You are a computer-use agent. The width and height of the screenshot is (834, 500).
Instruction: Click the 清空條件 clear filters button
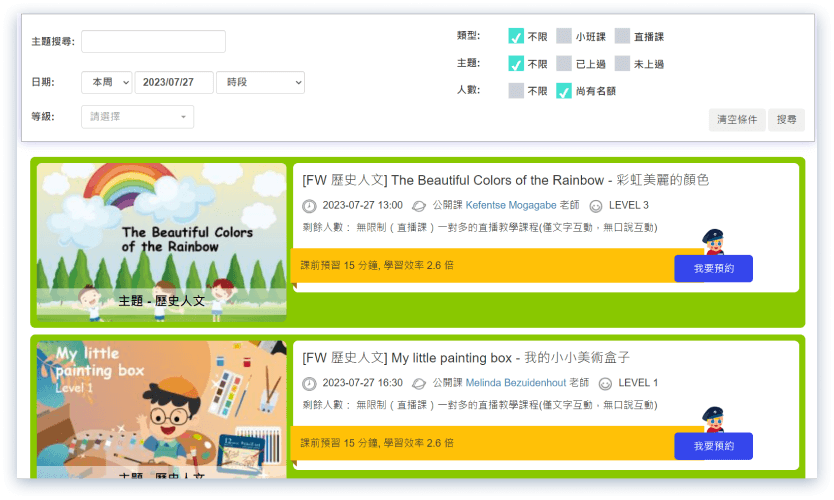click(737, 120)
